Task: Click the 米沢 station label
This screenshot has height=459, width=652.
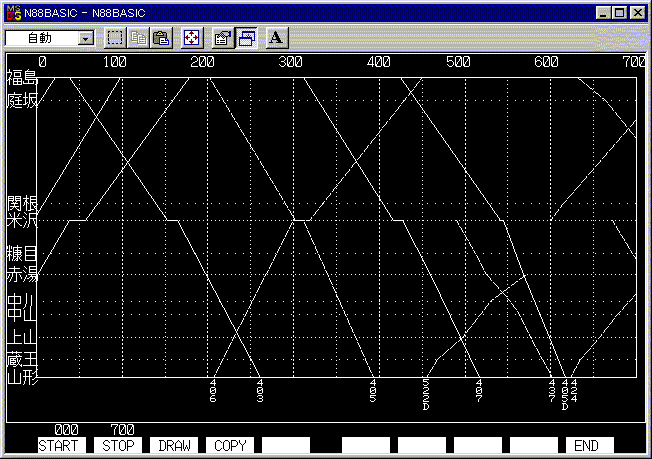Action: click(21, 220)
